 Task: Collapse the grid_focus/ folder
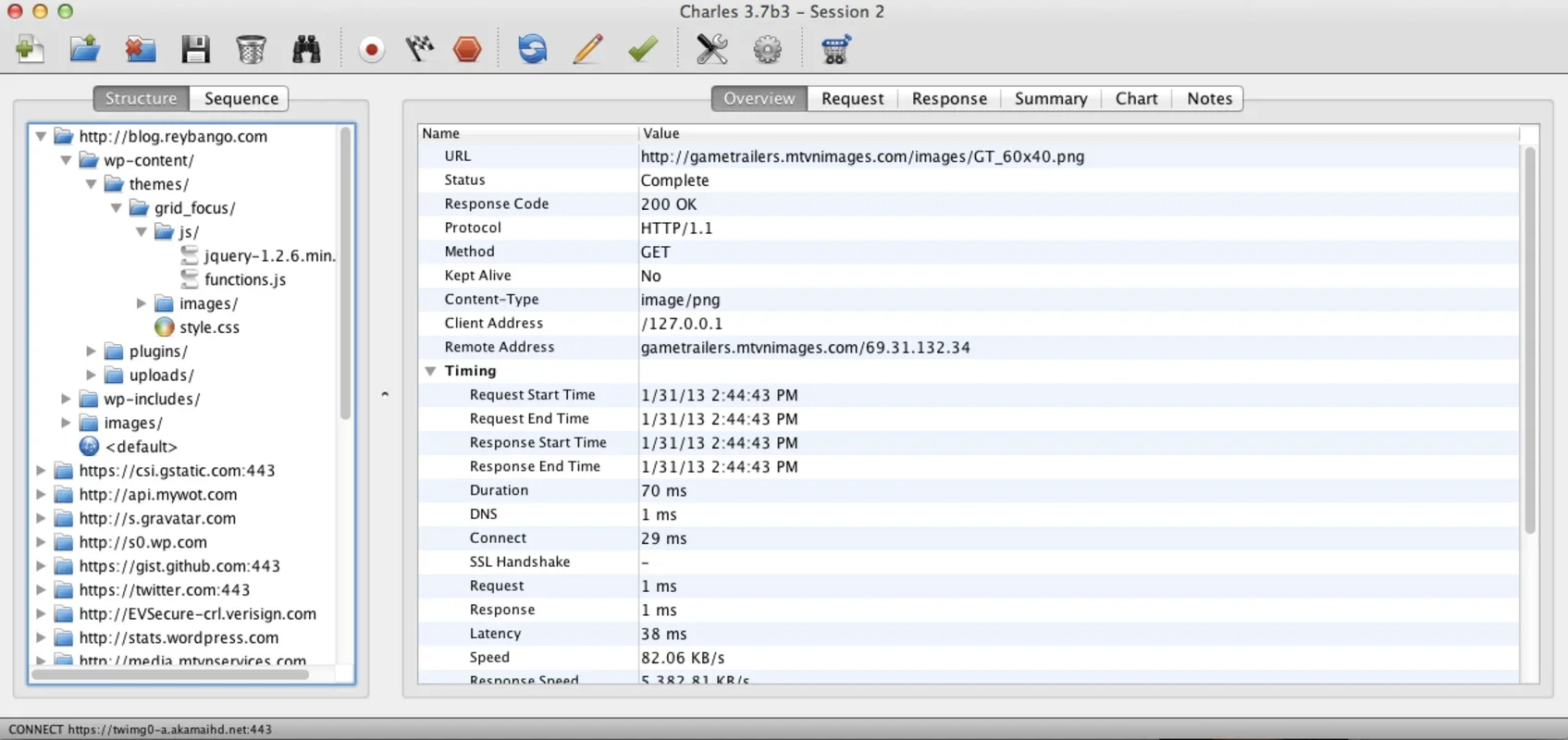click(116, 208)
